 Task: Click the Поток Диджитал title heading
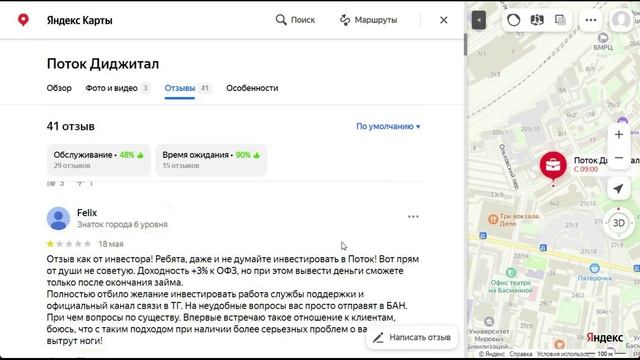[103, 64]
